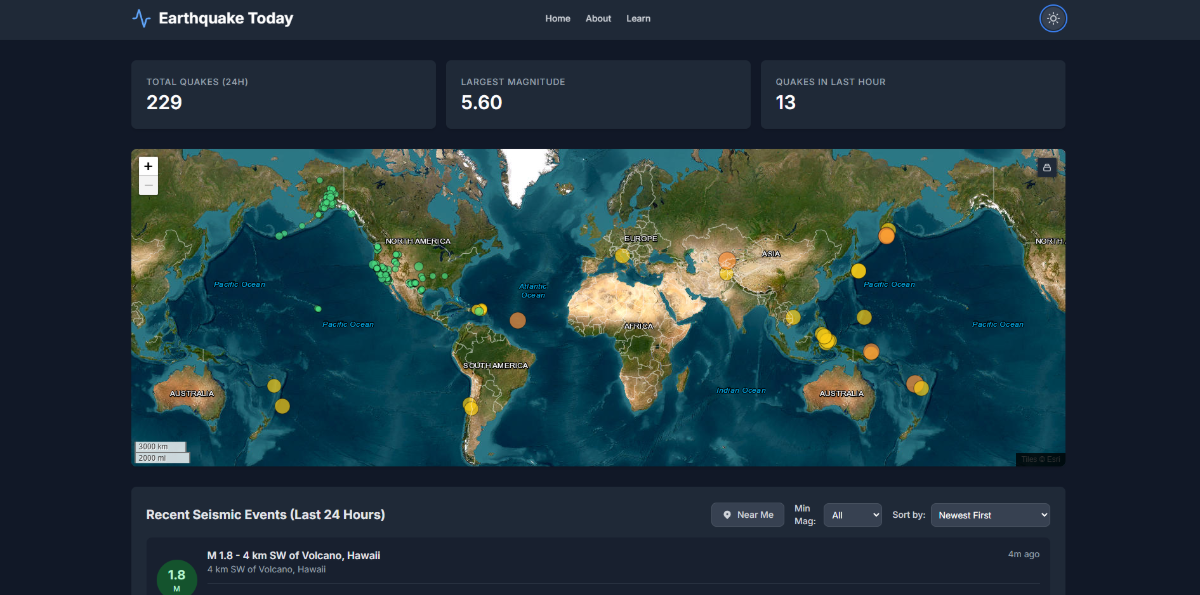Toggle the light/dark theme sun icon
1200x595 pixels.
pos(1053,18)
